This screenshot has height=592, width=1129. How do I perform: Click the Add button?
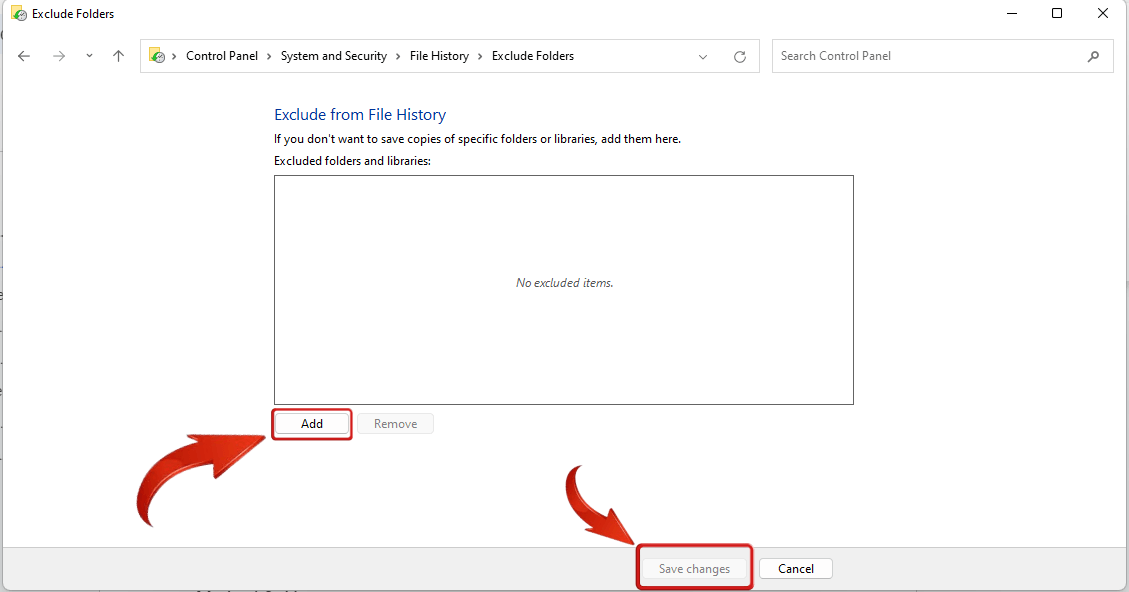(311, 423)
